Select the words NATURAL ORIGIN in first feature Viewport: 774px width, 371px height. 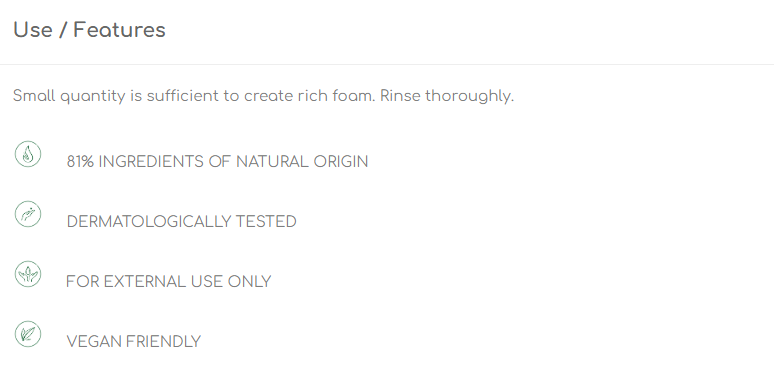[x=302, y=162]
